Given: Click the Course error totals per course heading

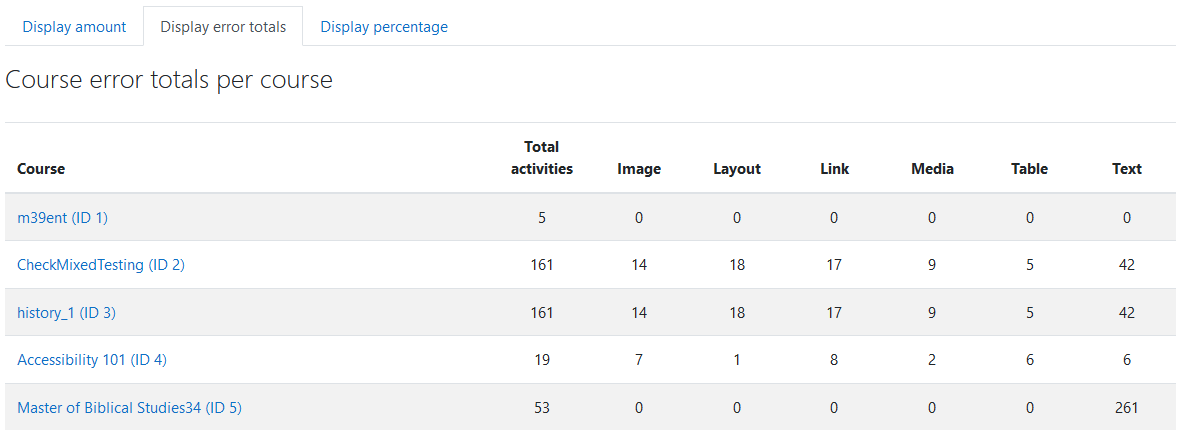Looking at the screenshot, I should coord(169,80).
